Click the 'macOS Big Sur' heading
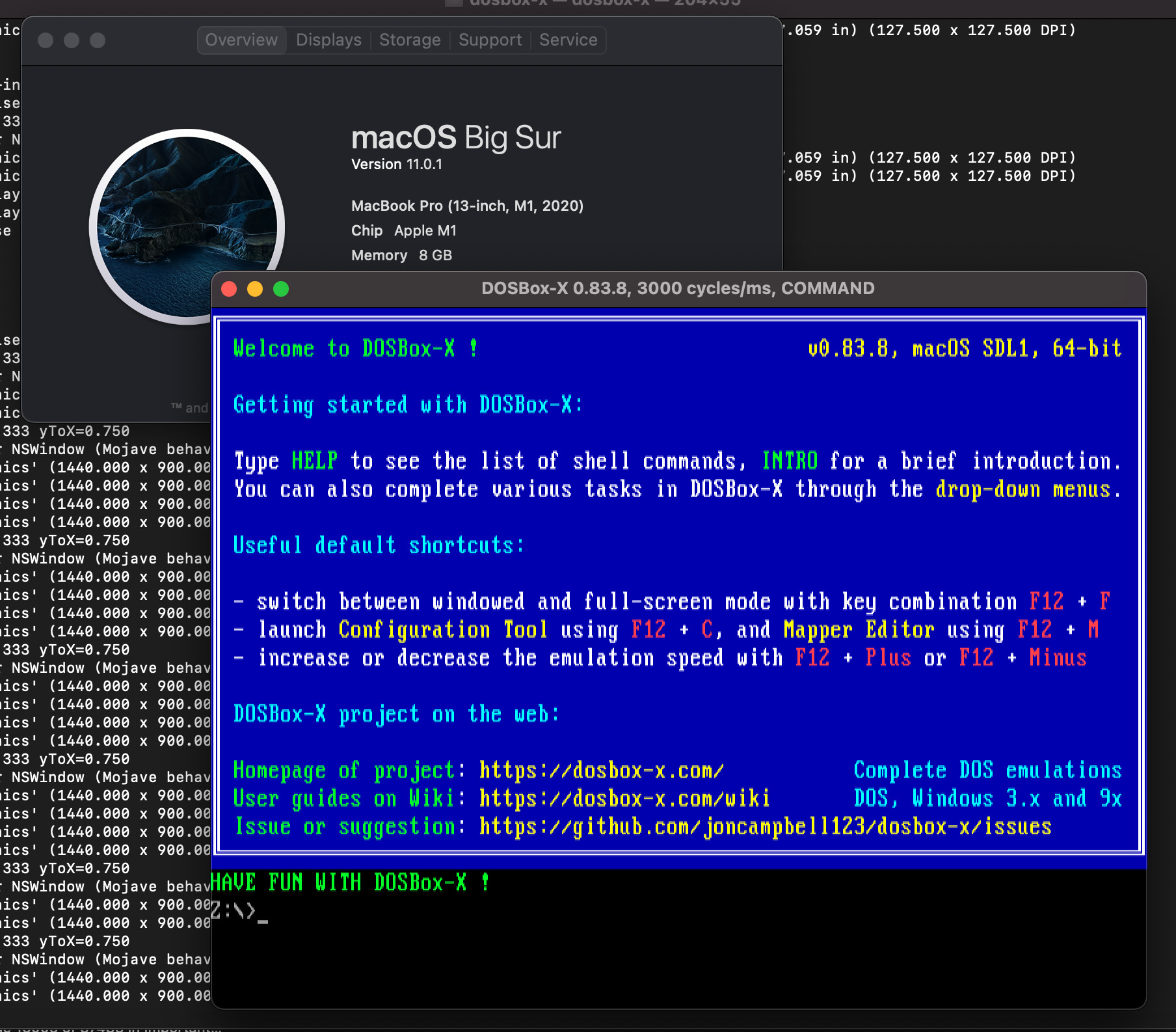The width and height of the screenshot is (1176, 1032). (x=456, y=138)
